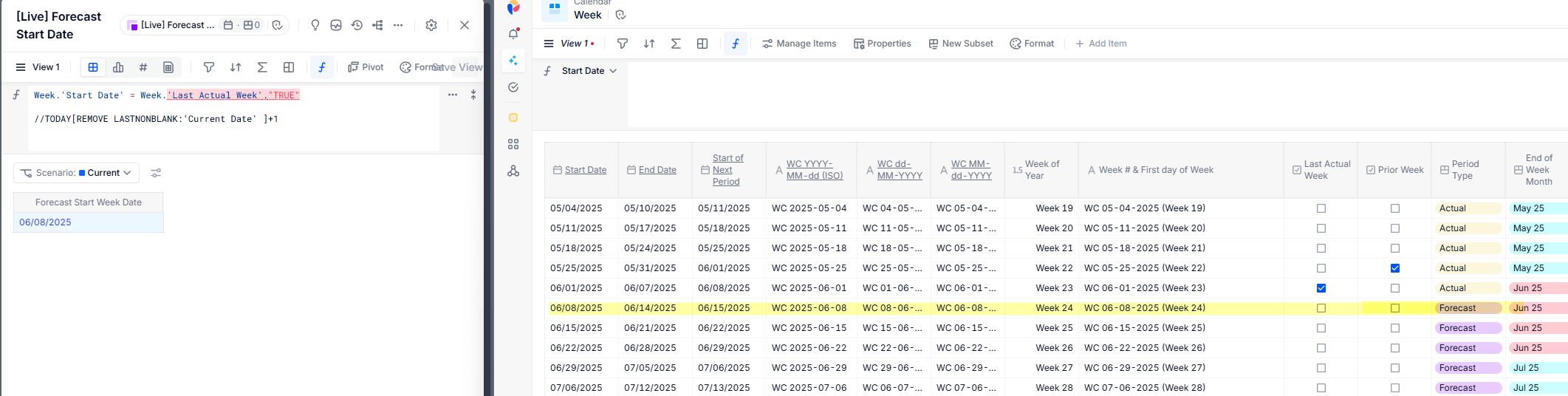Click the Start of Next Period column header

click(728, 170)
